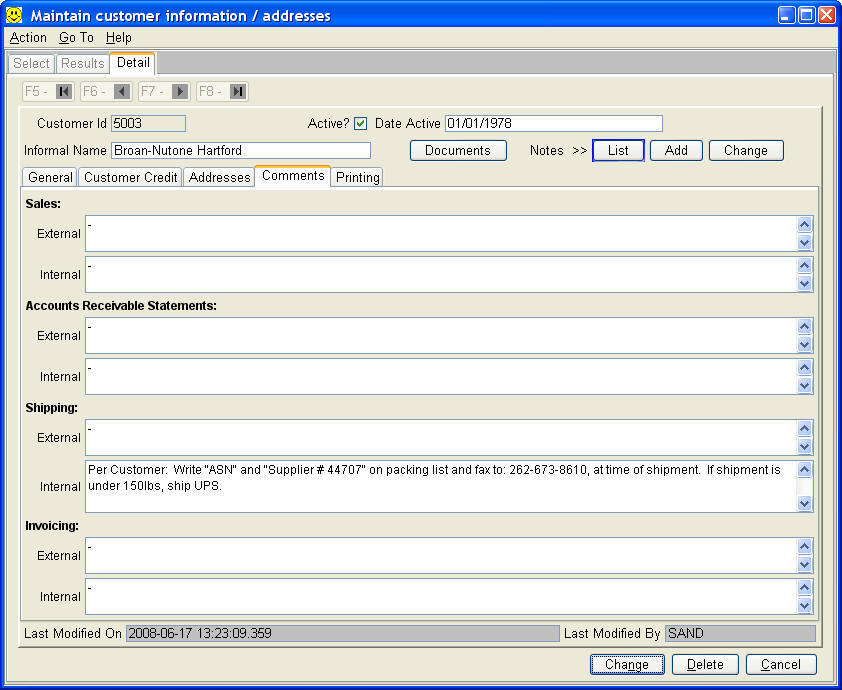Go to first record with F5 button

coord(48,91)
